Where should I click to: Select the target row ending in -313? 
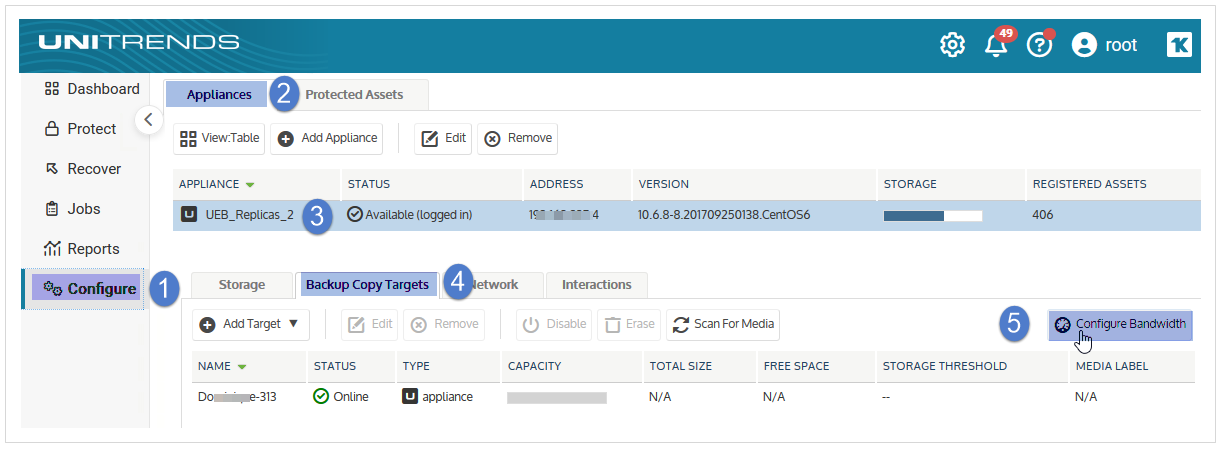(693, 397)
